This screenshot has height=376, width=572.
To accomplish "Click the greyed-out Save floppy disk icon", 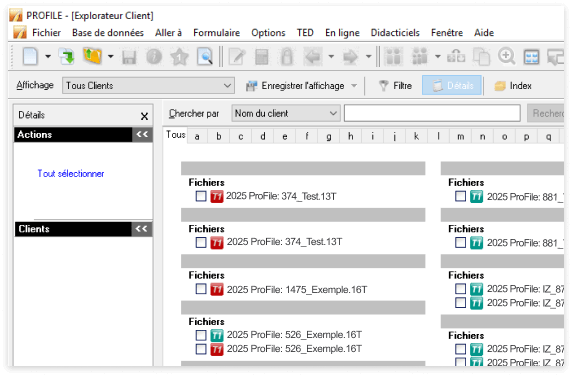I will 129,57.
